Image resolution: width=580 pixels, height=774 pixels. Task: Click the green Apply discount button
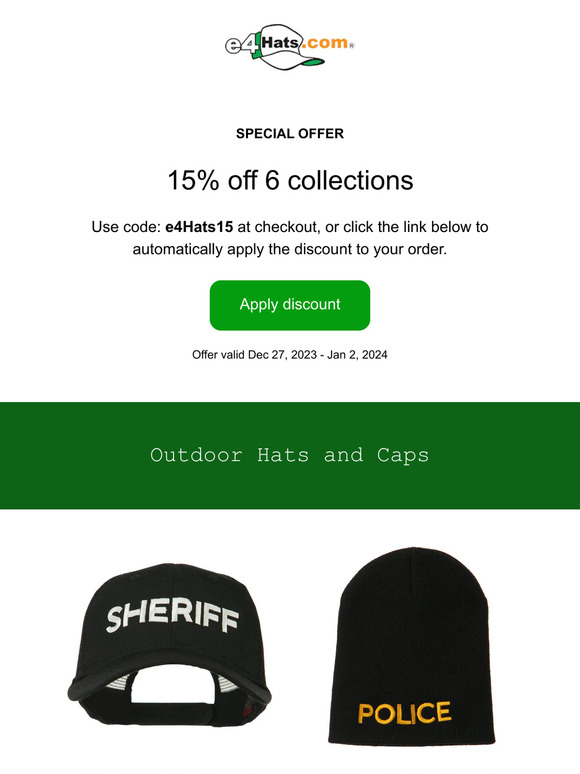[x=290, y=305]
